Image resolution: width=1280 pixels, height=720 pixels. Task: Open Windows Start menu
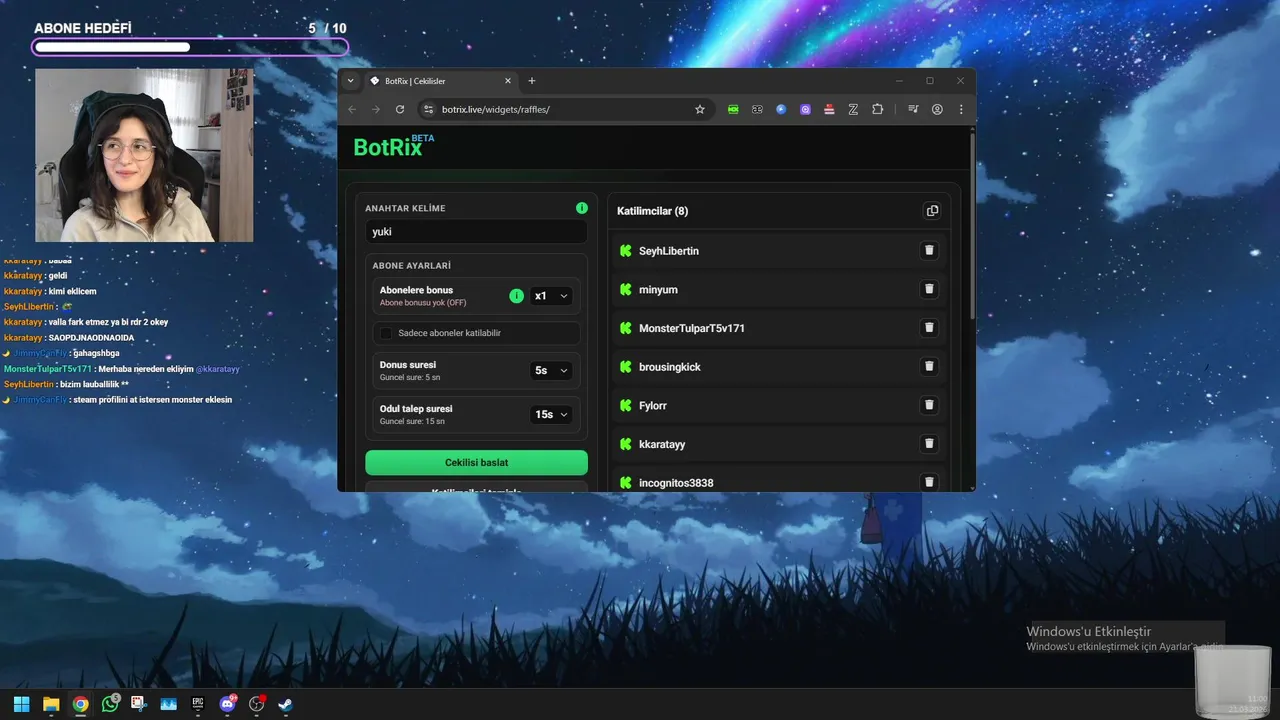21,704
